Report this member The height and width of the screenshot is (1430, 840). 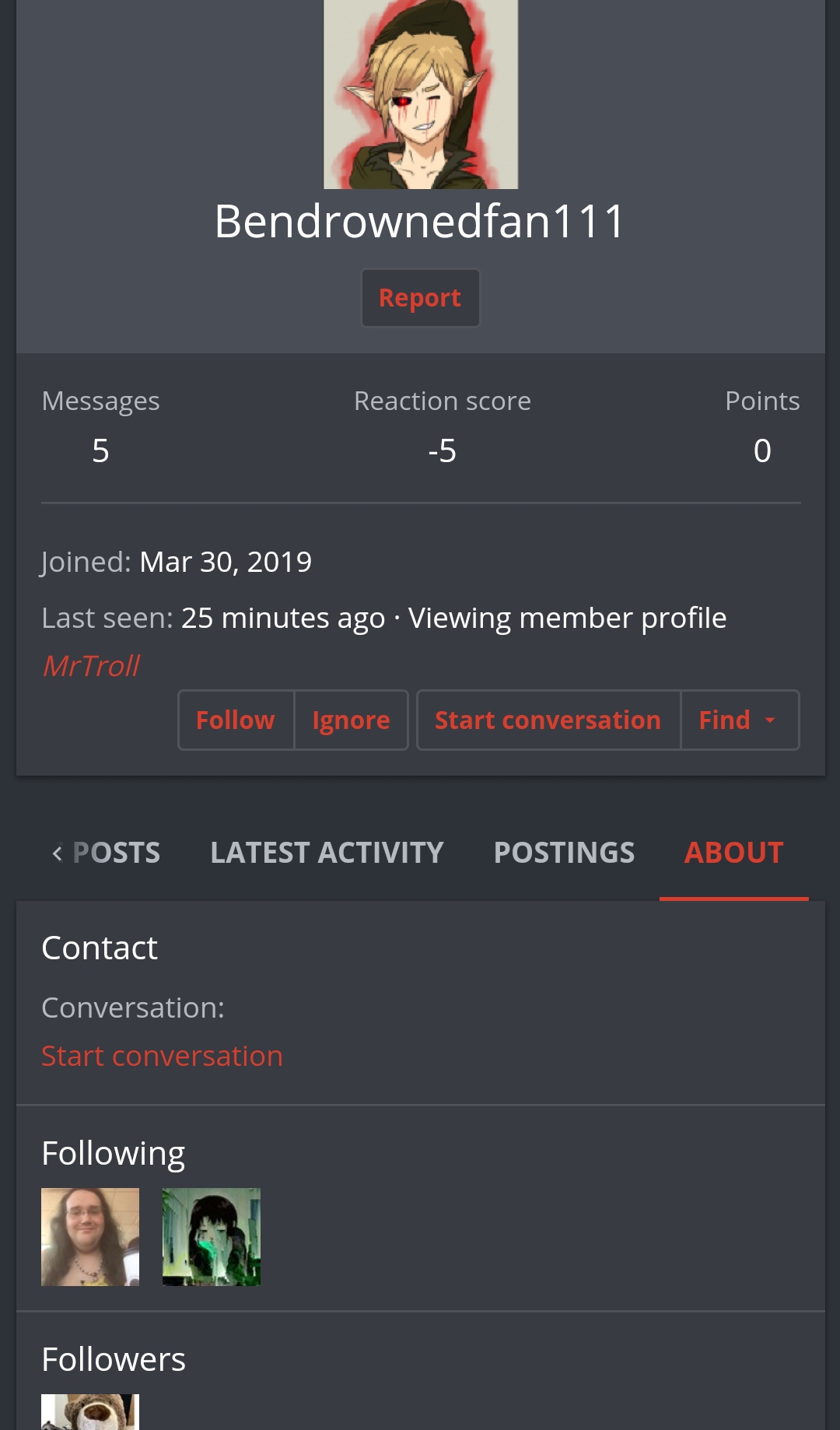(420, 298)
